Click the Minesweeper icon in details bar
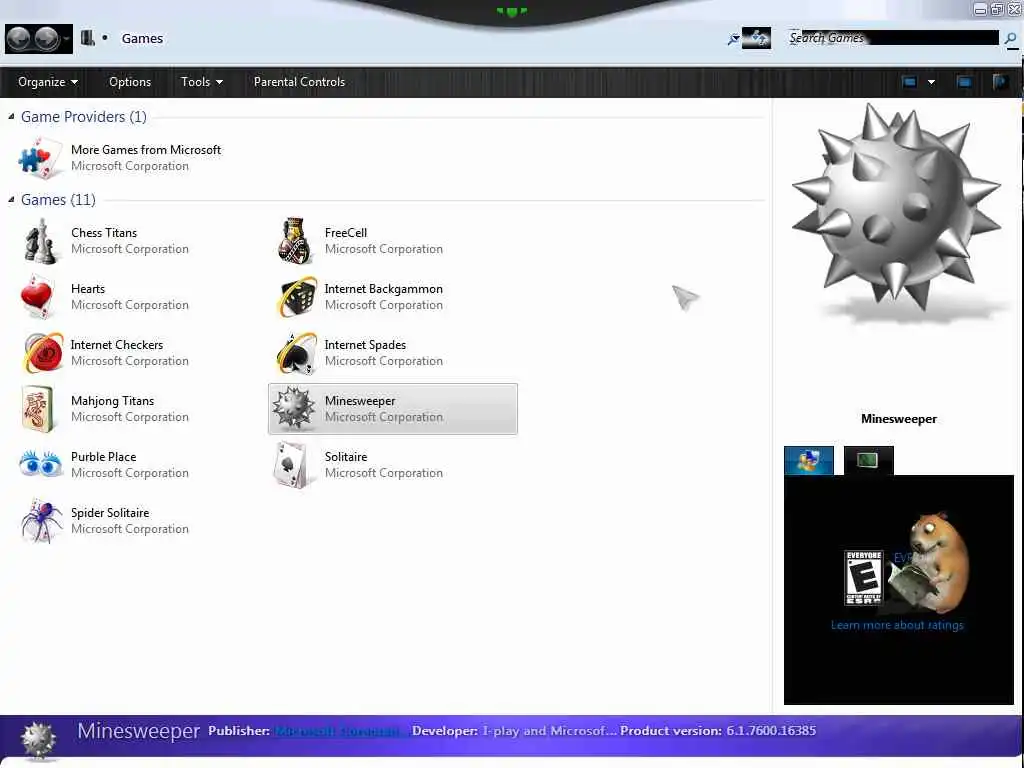Viewport: 1024px width, 768px height. (39, 741)
